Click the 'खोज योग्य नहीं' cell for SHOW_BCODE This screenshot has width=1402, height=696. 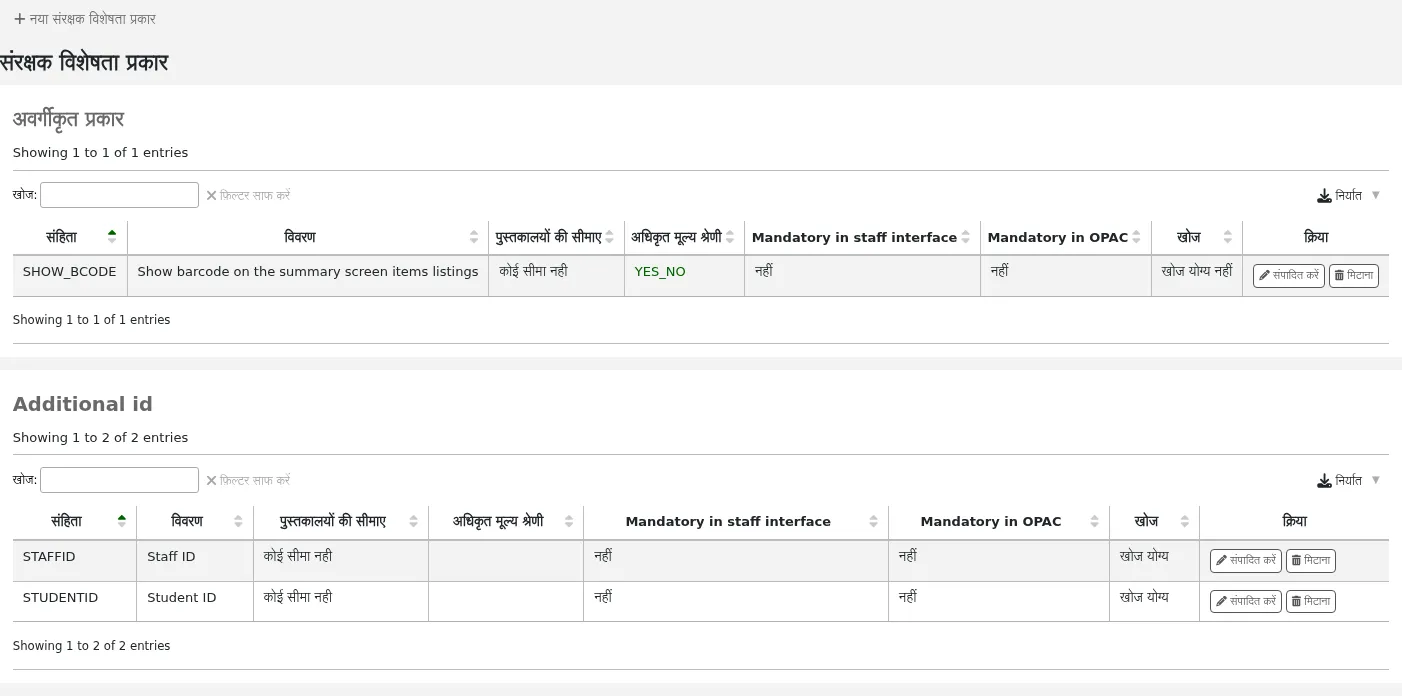[1197, 275]
